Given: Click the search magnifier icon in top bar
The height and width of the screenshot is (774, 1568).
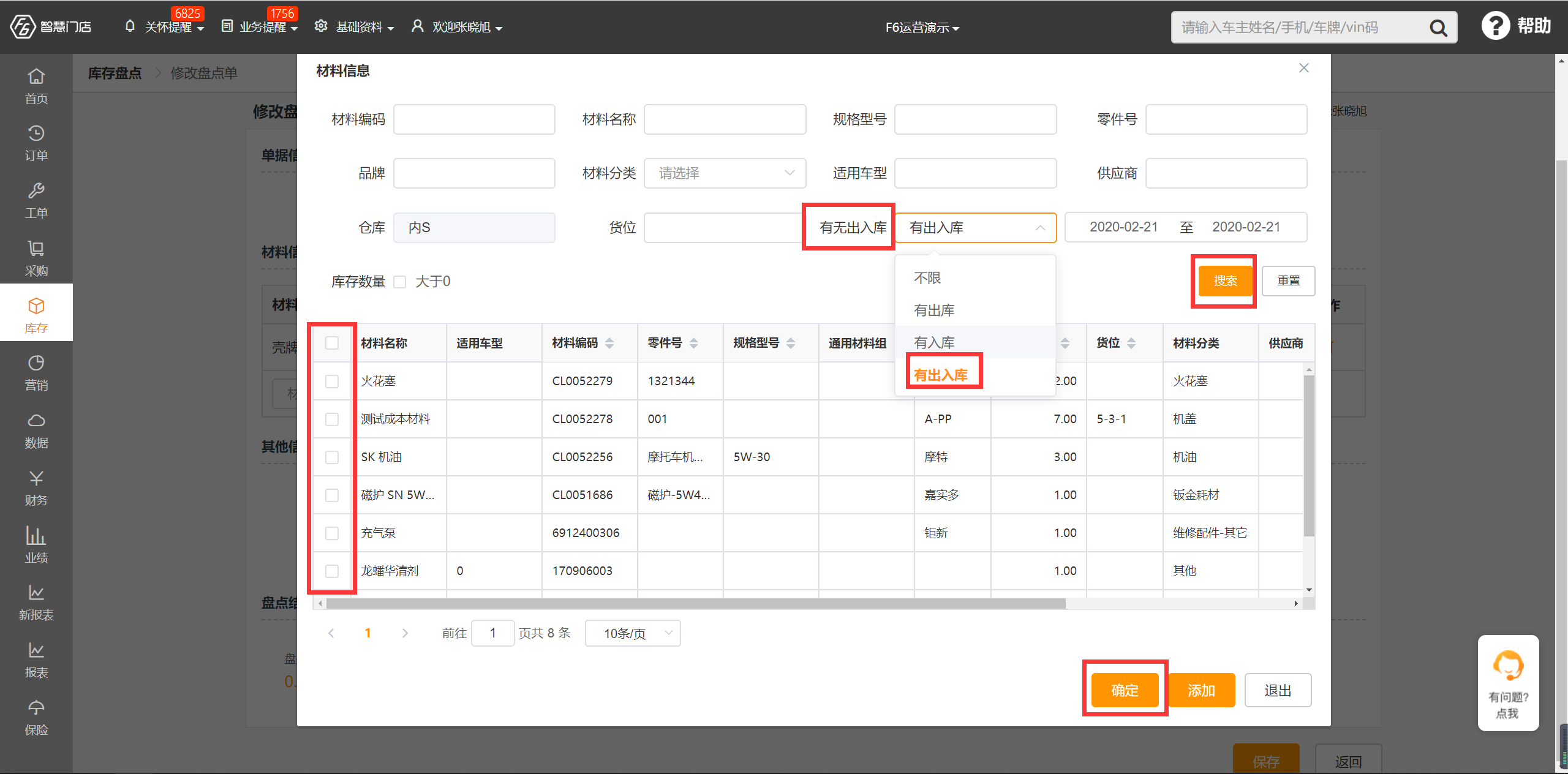Looking at the screenshot, I should pos(1438,28).
